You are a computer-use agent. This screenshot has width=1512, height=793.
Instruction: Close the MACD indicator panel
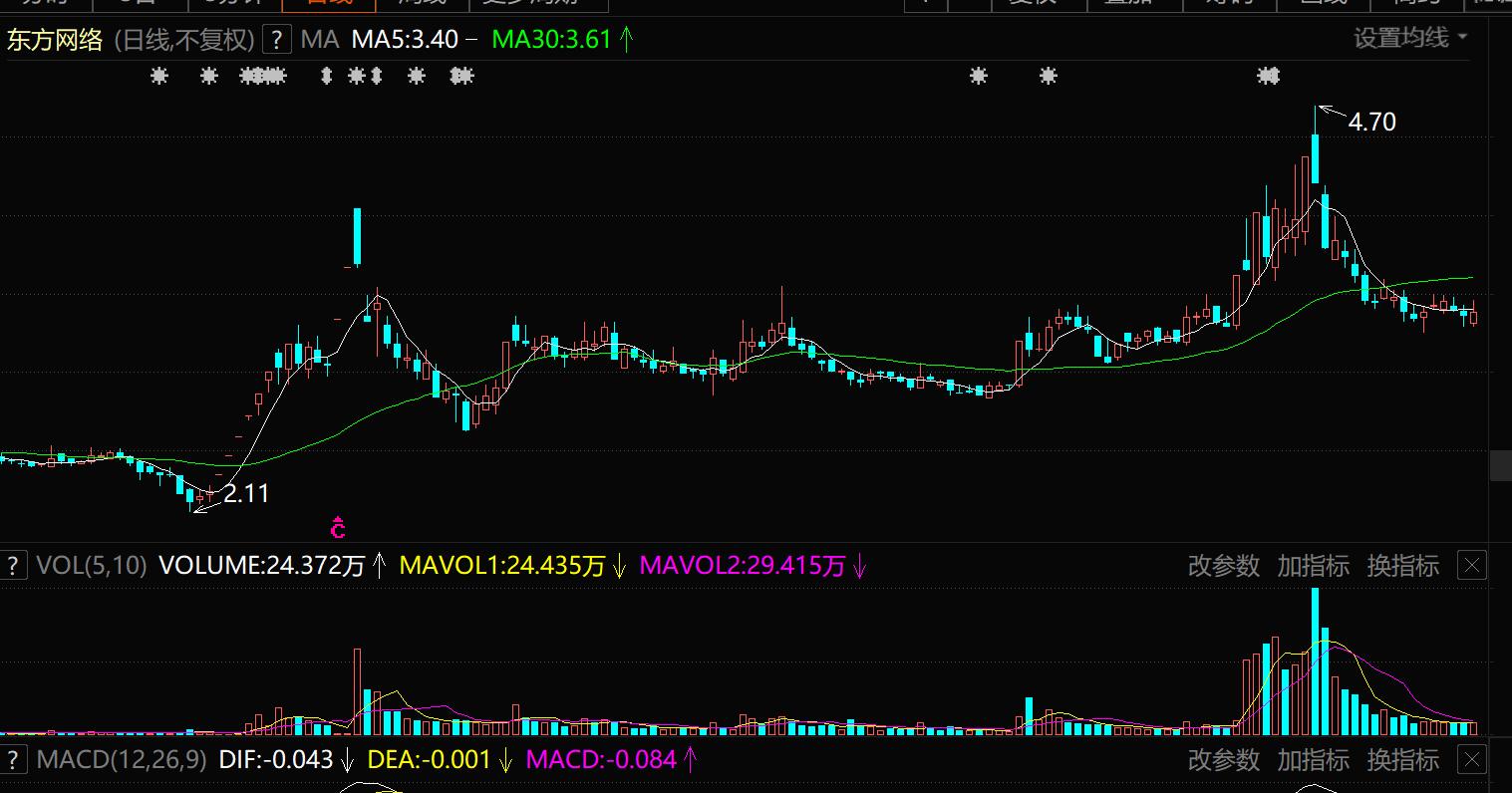[x=1471, y=760]
